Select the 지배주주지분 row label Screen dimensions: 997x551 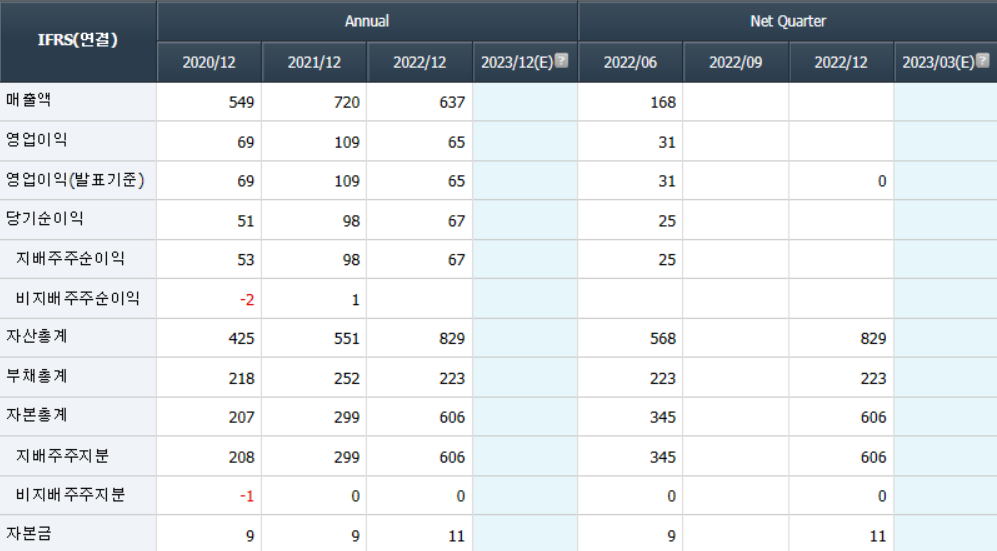pyautogui.click(x=62, y=456)
